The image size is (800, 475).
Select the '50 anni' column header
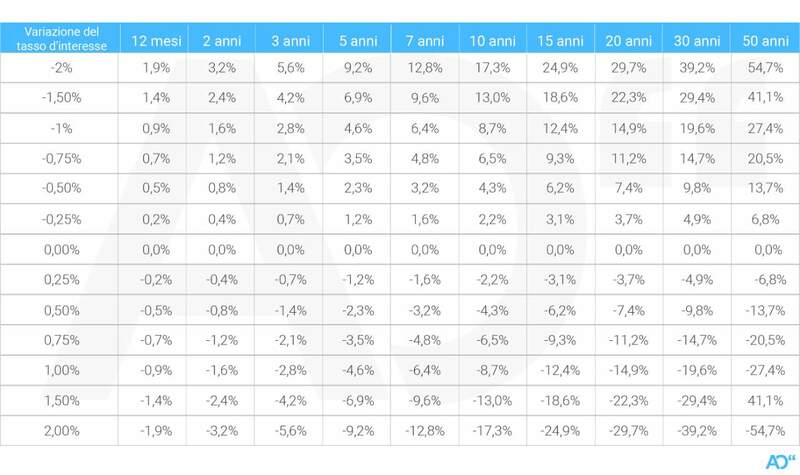point(764,40)
